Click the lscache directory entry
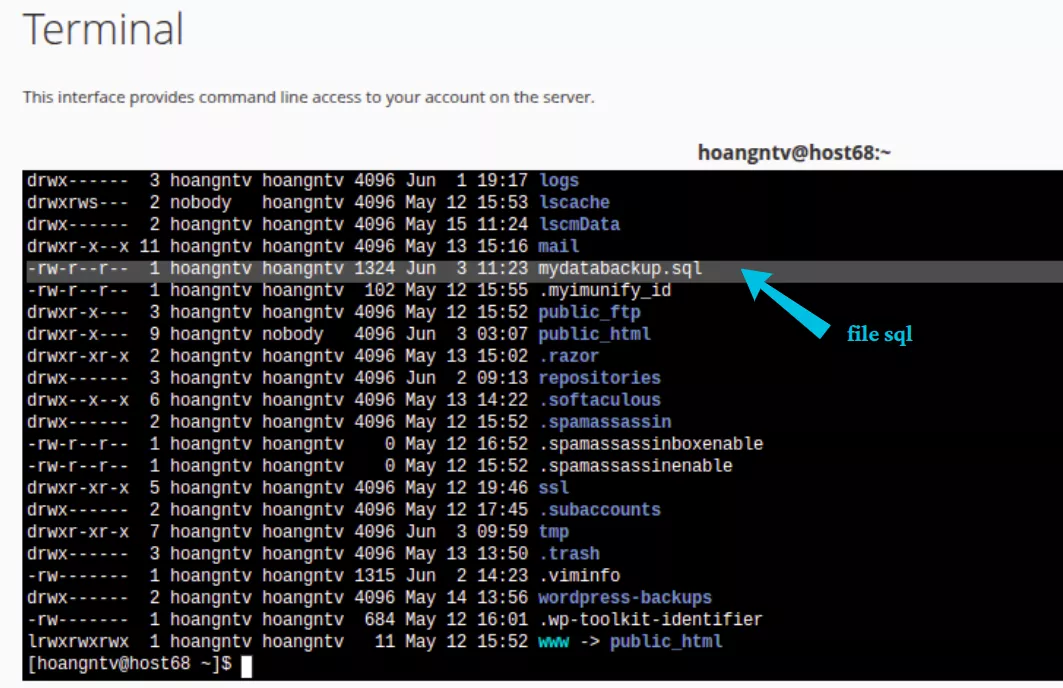The width and height of the screenshot is (1063, 688). pyautogui.click(x=572, y=202)
